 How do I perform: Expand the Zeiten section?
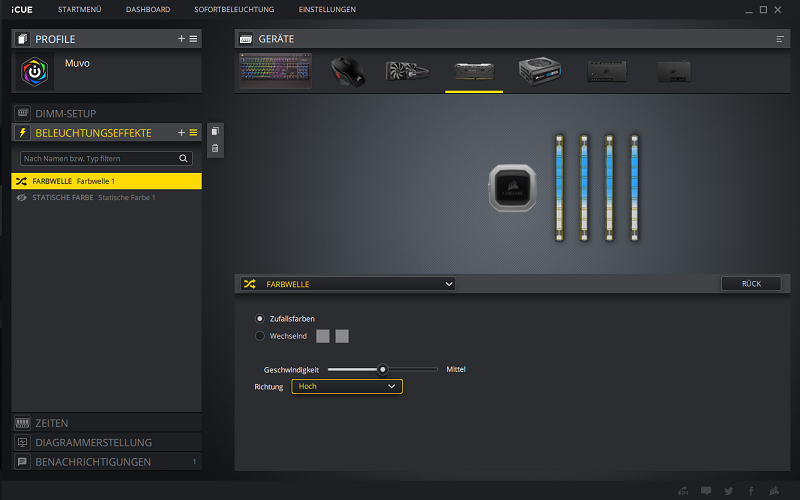[x=106, y=423]
